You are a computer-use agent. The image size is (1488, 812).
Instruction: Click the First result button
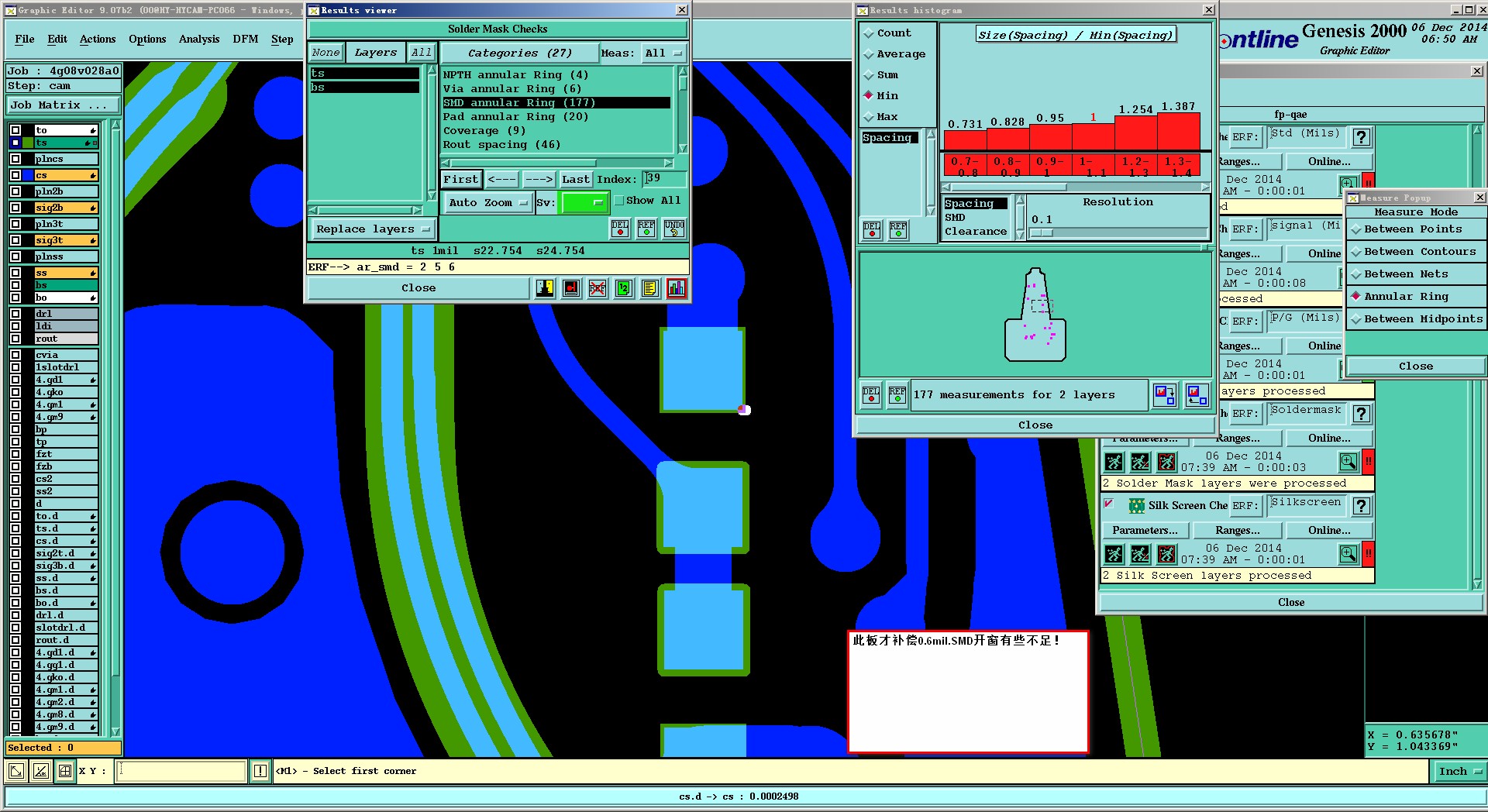coord(461,180)
